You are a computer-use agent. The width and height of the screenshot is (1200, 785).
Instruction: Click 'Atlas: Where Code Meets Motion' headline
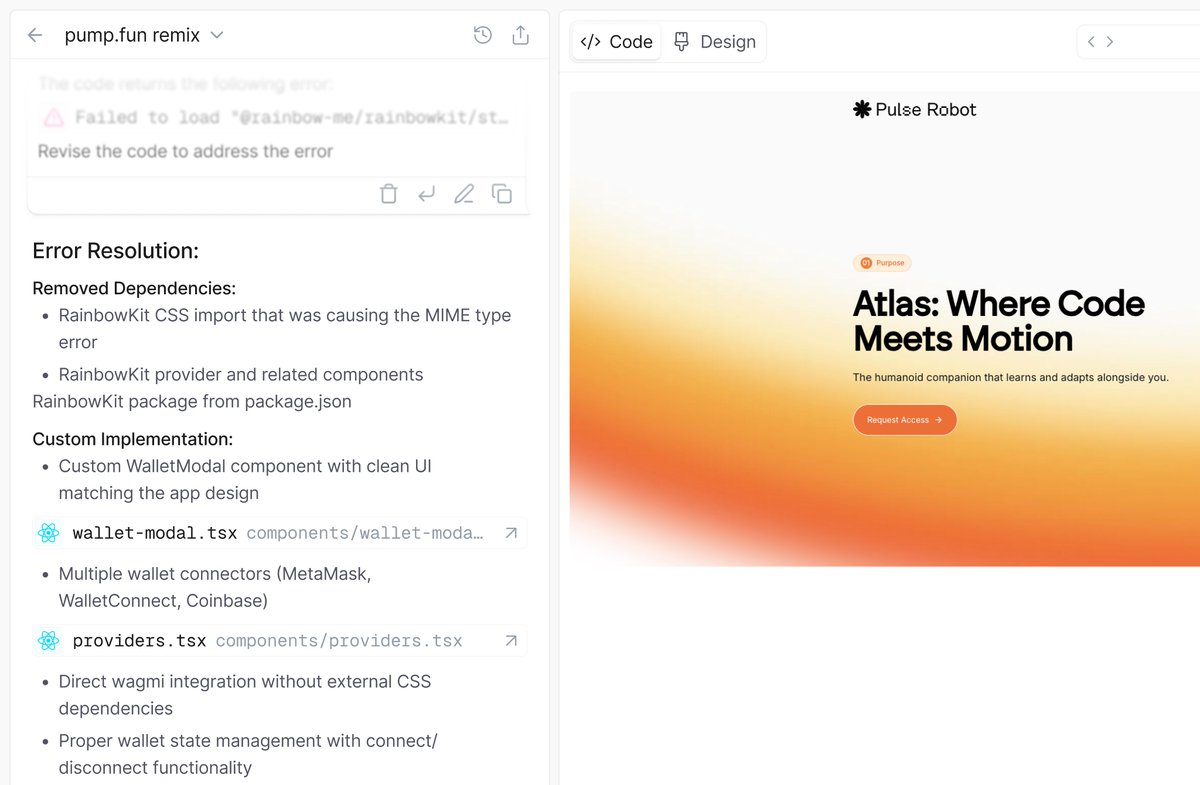click(x=999, y=321)
